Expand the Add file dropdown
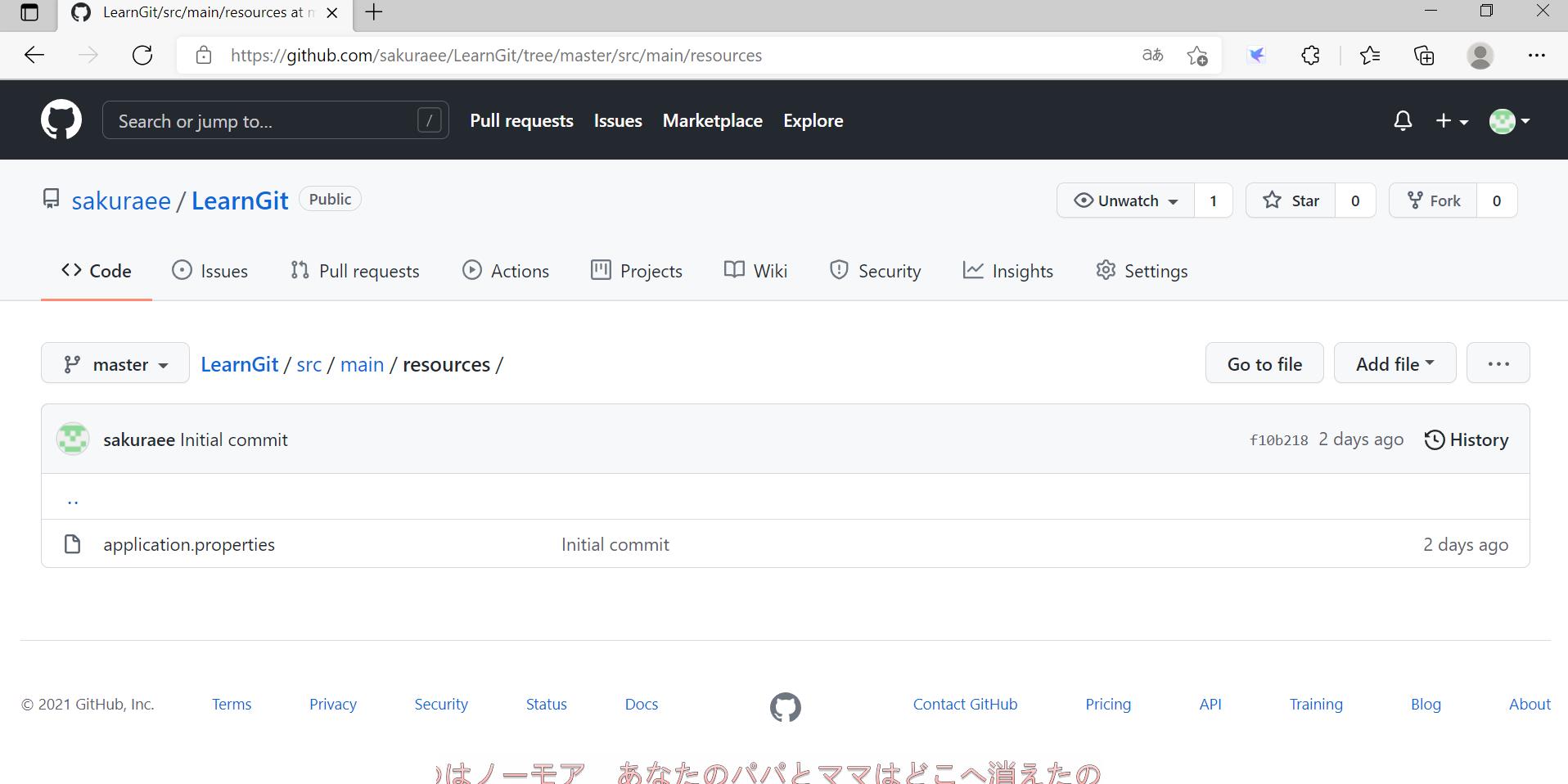The height and width of the screenshot is (784, 1568). (1395, 363)
